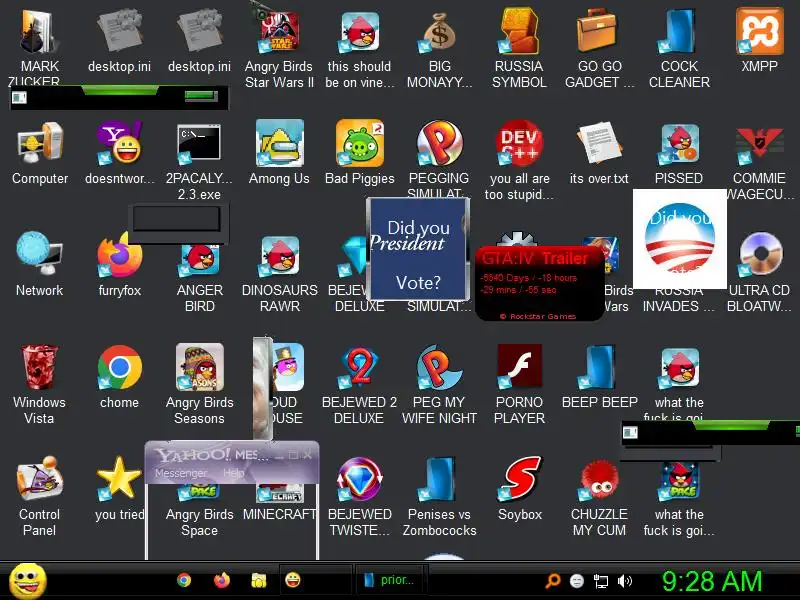This screenshot has height=600, width=800.
Task: Click the Obama logo gadget
Action: click(680, 239)
